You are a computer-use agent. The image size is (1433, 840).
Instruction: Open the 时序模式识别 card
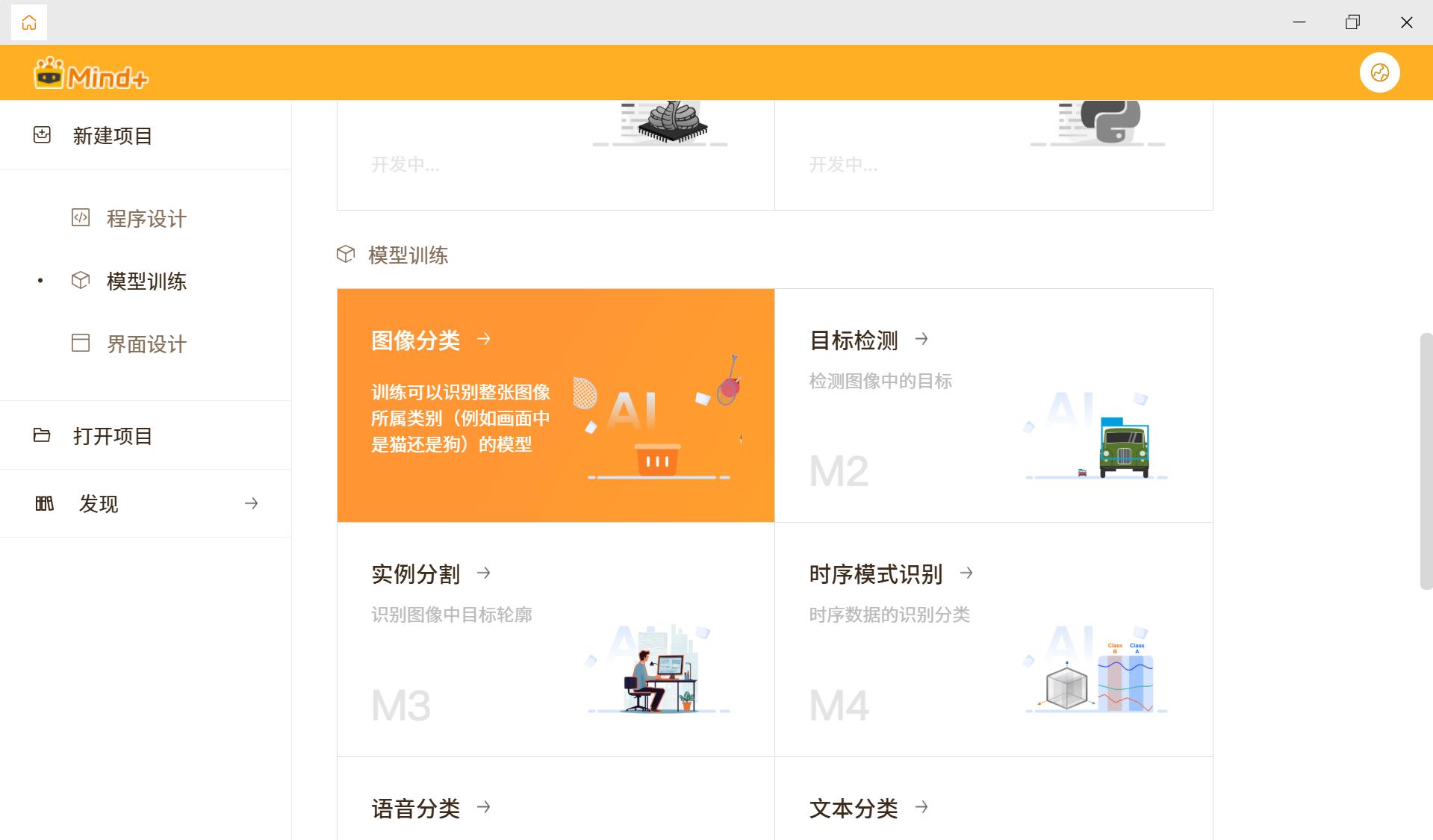[993, 639]
